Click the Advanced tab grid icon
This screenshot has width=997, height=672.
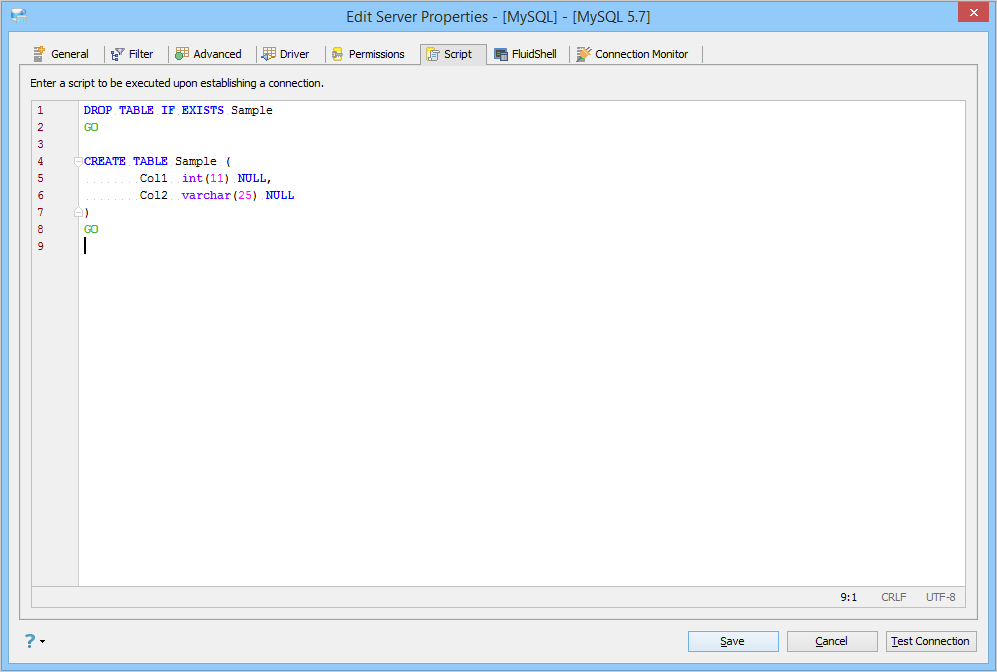[182, 53]
